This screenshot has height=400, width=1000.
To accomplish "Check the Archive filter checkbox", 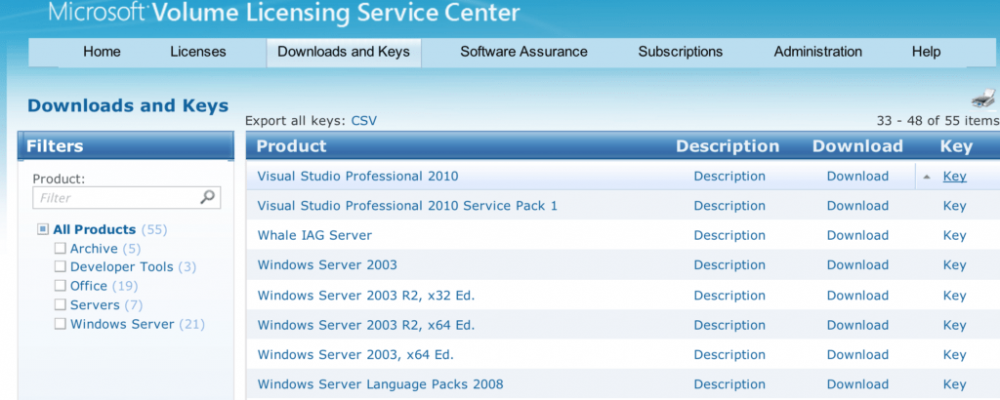I will pyautogui.click(x=60, y=248).
